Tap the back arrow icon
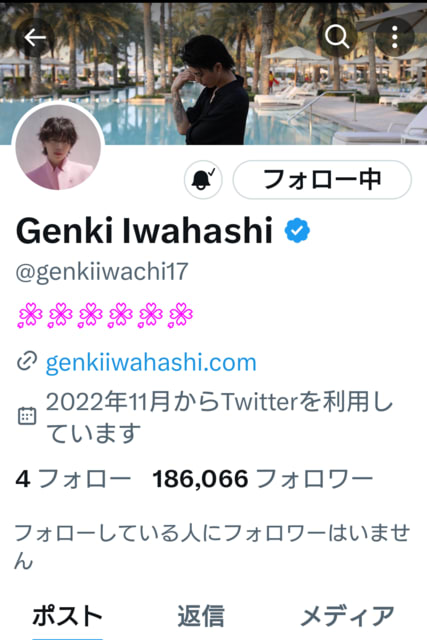The image size is (427, 640). pyautogui.click(x=35, y=38)
